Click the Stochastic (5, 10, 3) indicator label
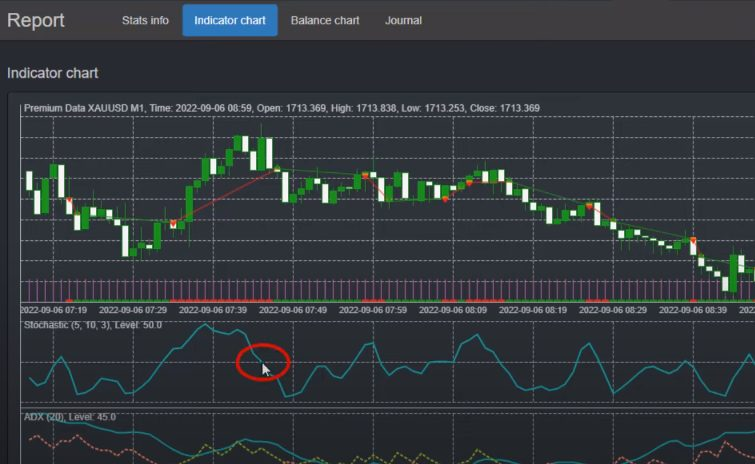 93,325
